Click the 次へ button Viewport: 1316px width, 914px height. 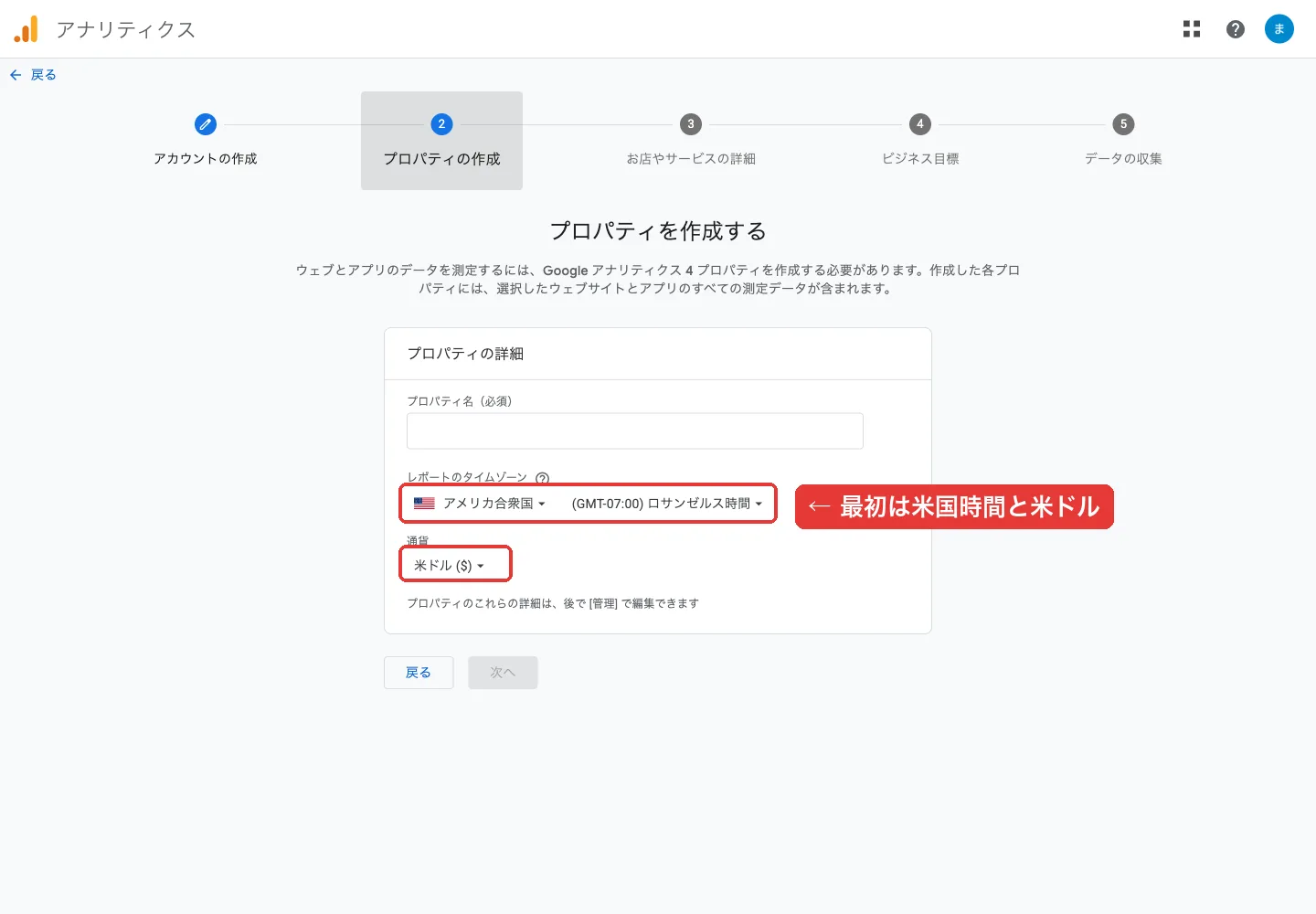pos(503,673)
